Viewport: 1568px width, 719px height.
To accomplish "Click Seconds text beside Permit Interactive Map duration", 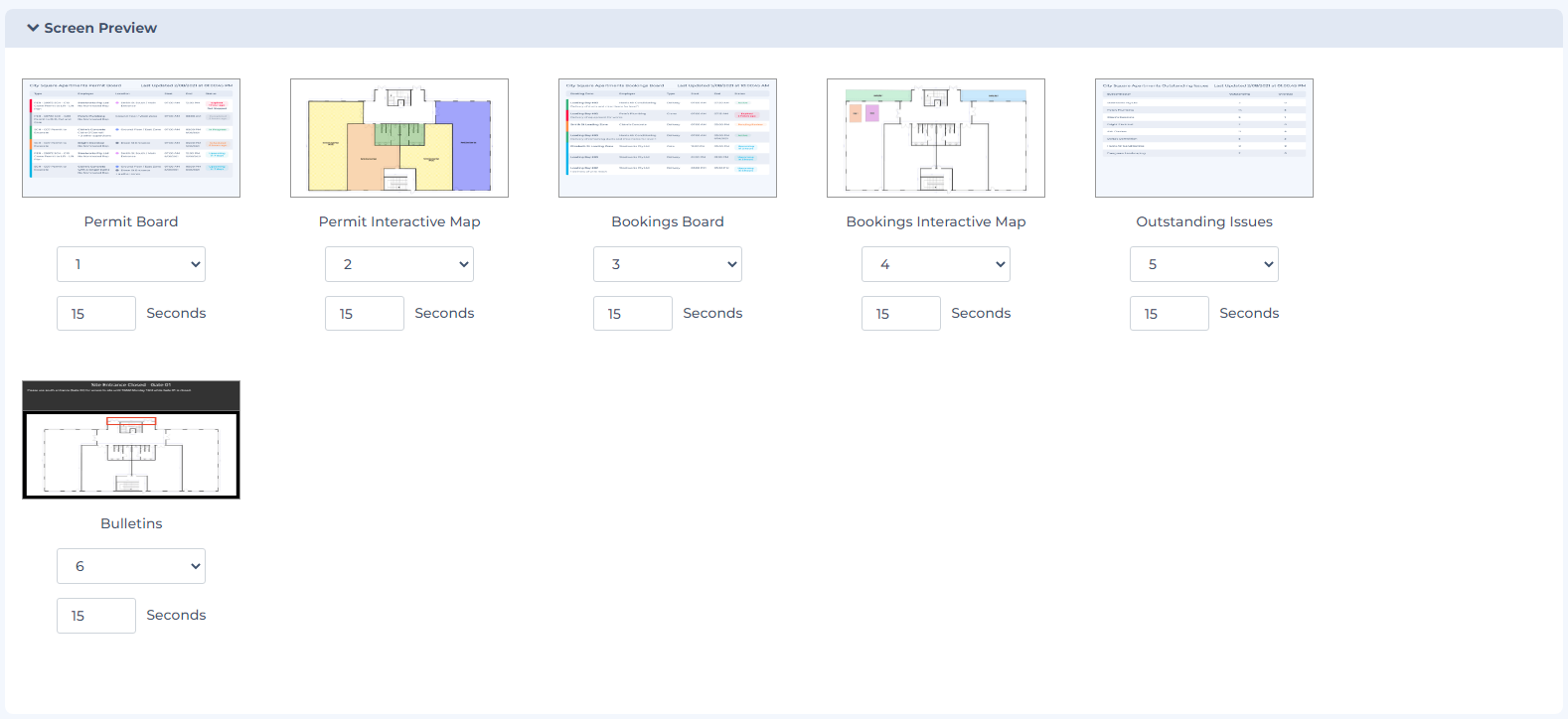I will [444, 313].
